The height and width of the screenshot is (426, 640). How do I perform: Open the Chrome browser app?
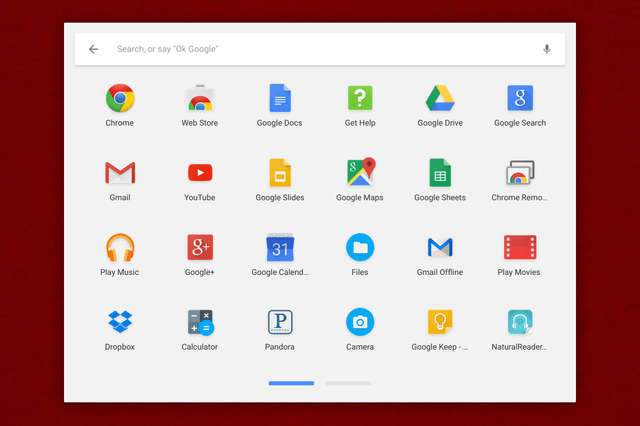[x=120, y=98]
